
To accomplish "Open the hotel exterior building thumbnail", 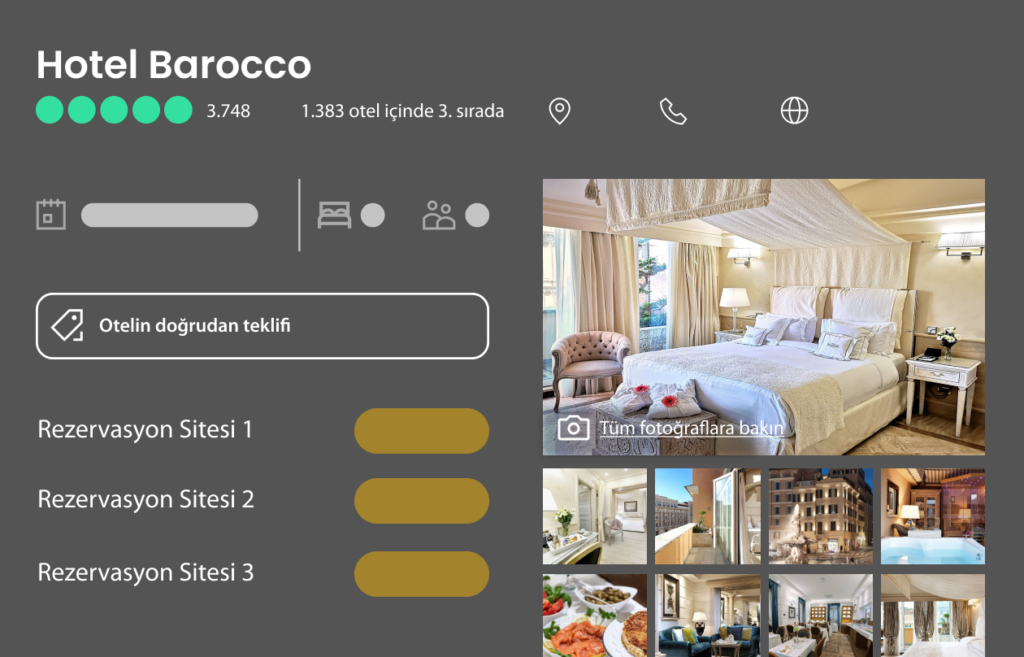I will 820,516.
